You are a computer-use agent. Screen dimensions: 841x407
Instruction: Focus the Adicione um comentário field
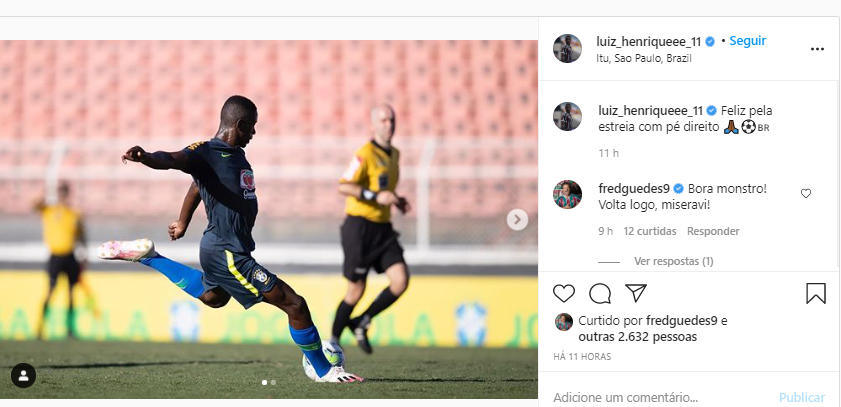pyautogui.click(x=660, y=397)
